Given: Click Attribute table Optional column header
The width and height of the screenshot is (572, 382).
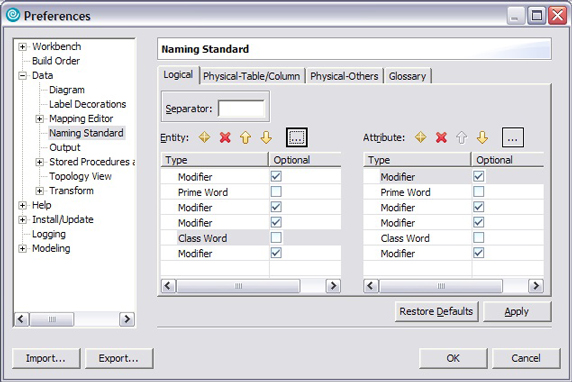Looking at the screenshot, I should click(x=508, y=160).
